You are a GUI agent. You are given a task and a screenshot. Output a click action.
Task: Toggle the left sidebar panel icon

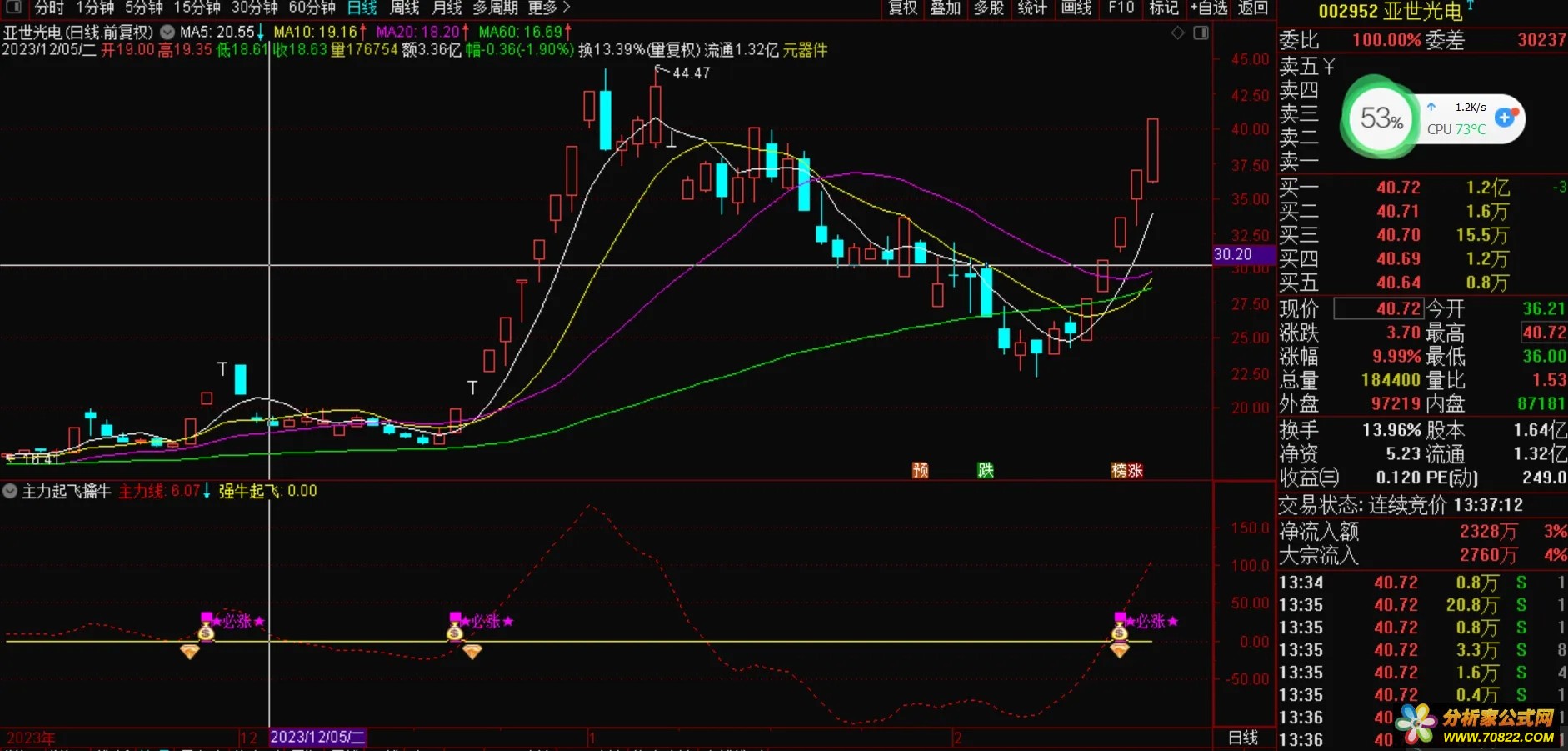point(13,8)
